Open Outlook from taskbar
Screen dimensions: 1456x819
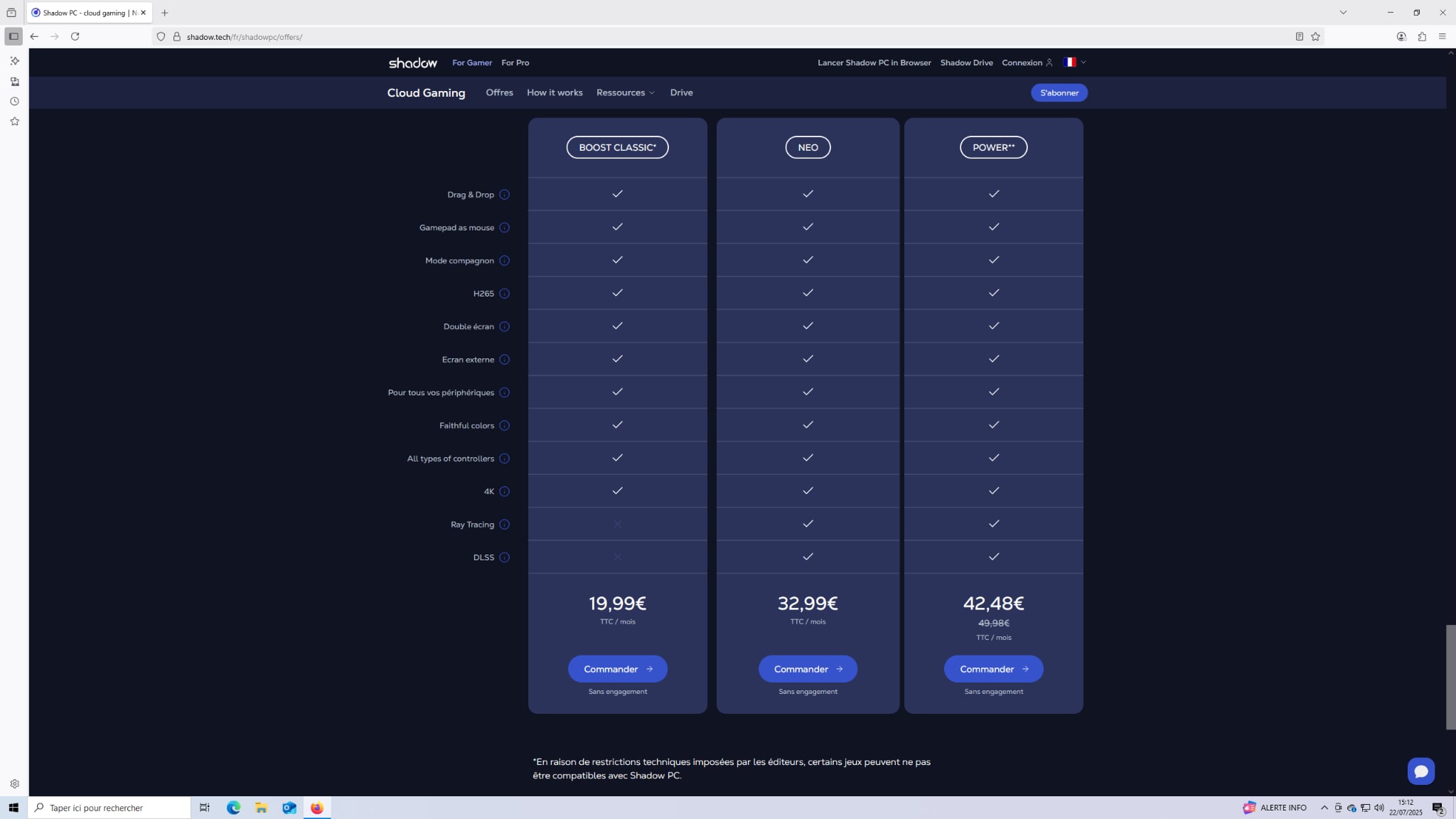click(x=289, y=808)
